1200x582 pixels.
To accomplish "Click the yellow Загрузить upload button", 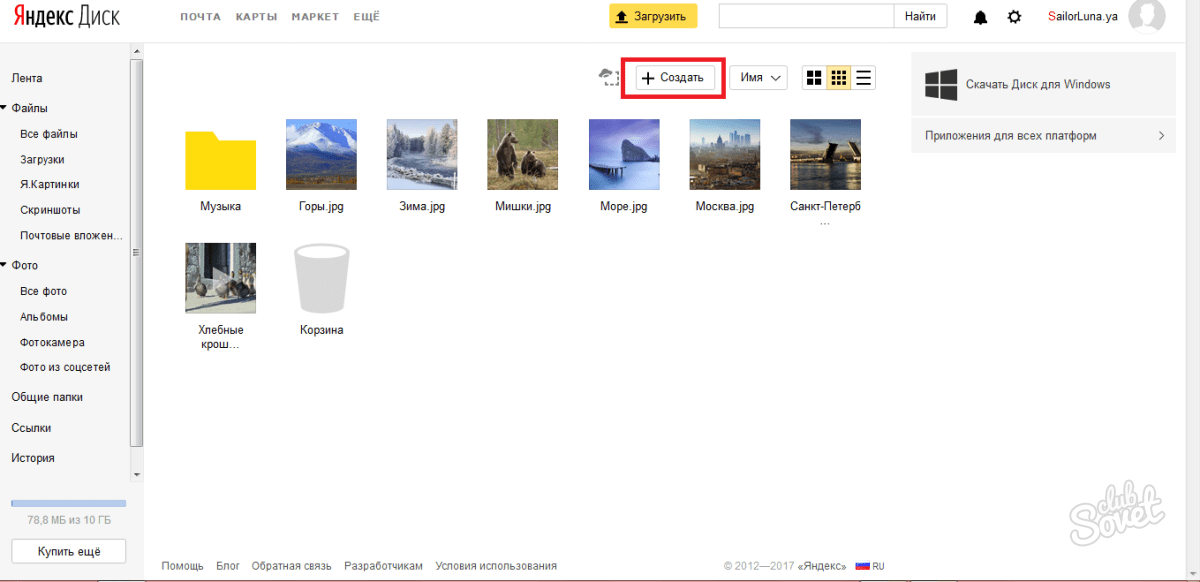I will click(x=652, y=16).
